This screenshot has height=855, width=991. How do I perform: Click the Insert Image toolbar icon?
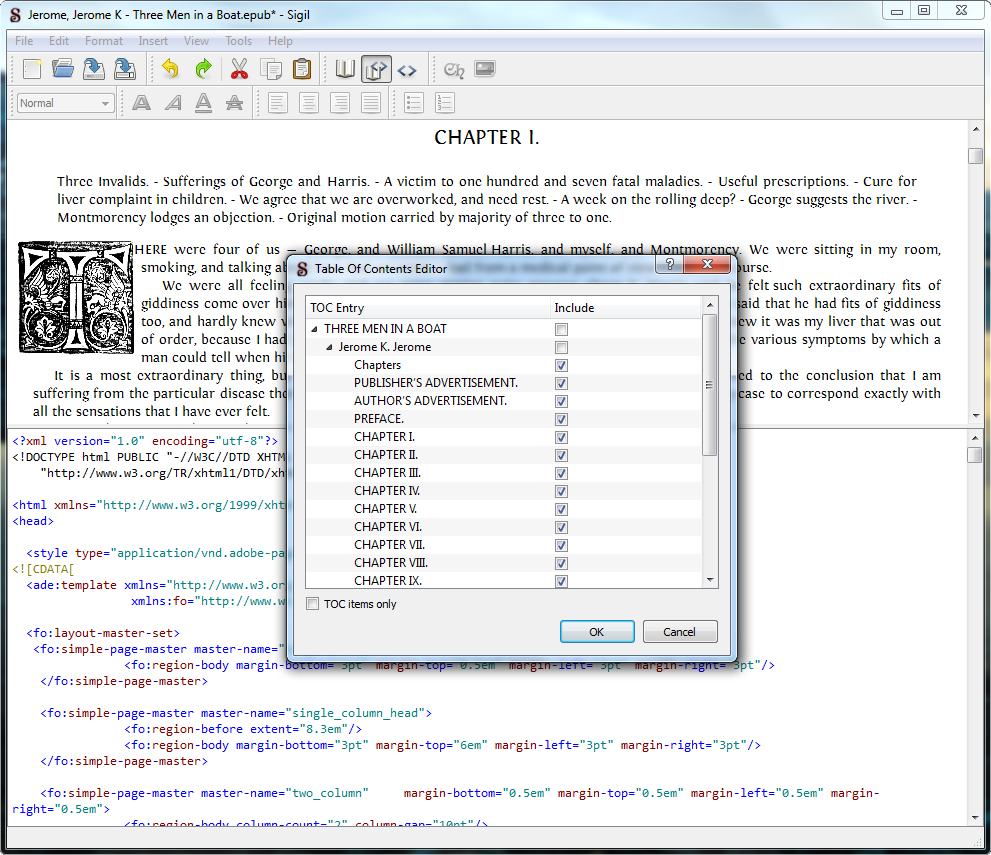click(x=485, y=69)
